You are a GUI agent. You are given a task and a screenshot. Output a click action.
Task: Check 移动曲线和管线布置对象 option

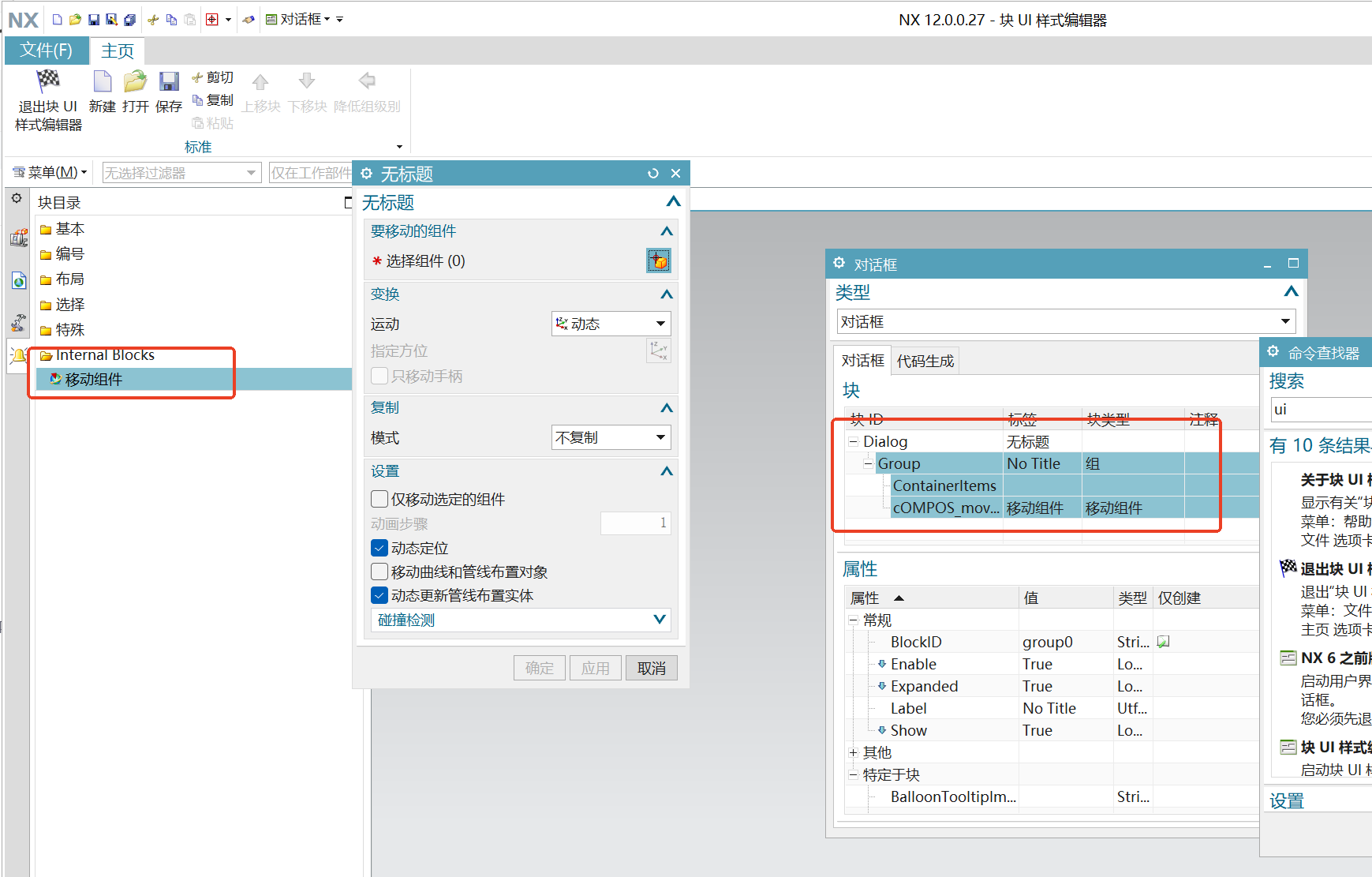click(x=379, y=571)
